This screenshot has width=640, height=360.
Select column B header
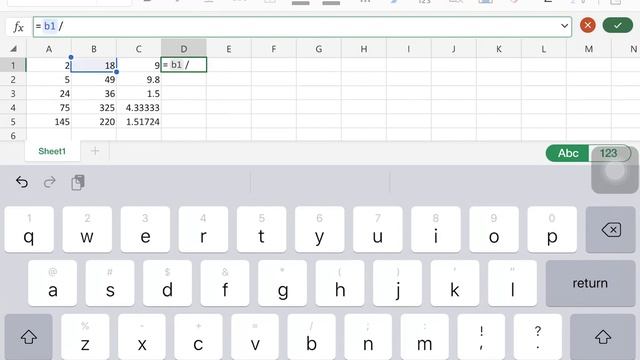pyautogui.click(x=94, y=49)
